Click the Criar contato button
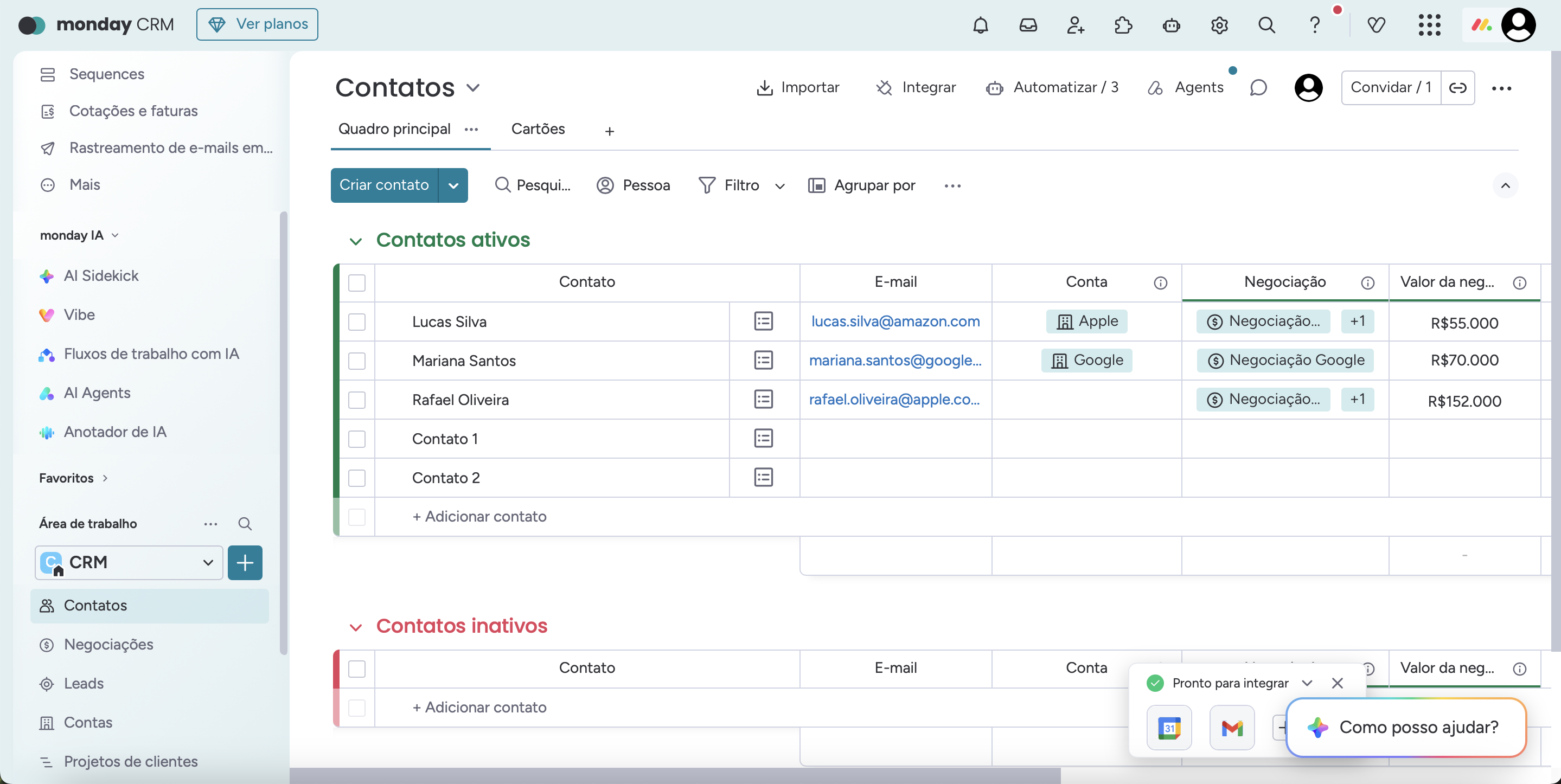Screen dimensions: 1561x784 pyautogui.click(x=384, y=185)
